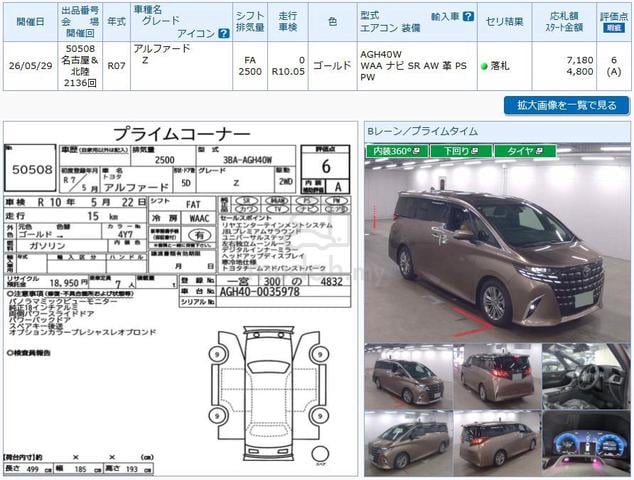
Task: Click 名古屋& 北陸 venue text
Action: coord(80,66)
